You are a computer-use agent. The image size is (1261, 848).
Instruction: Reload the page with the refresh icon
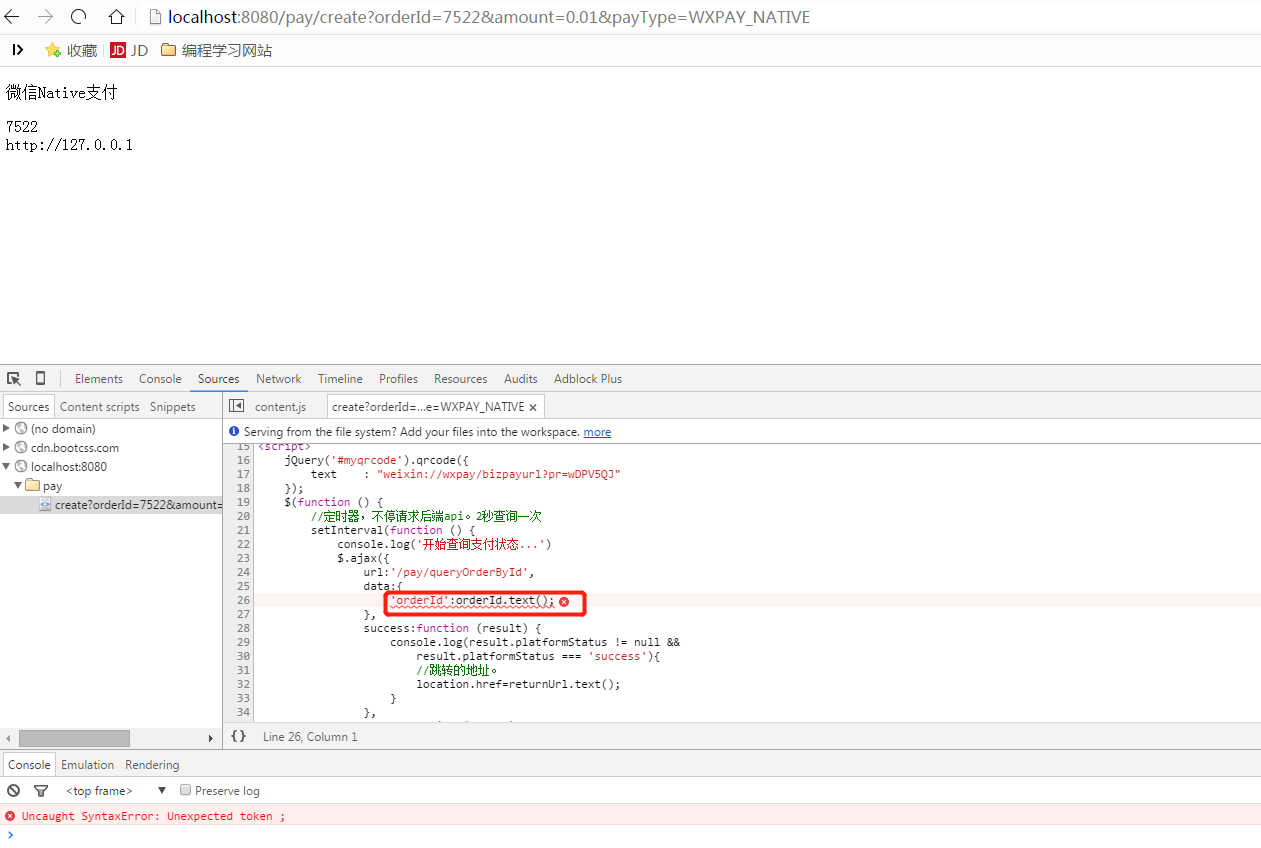79,17
